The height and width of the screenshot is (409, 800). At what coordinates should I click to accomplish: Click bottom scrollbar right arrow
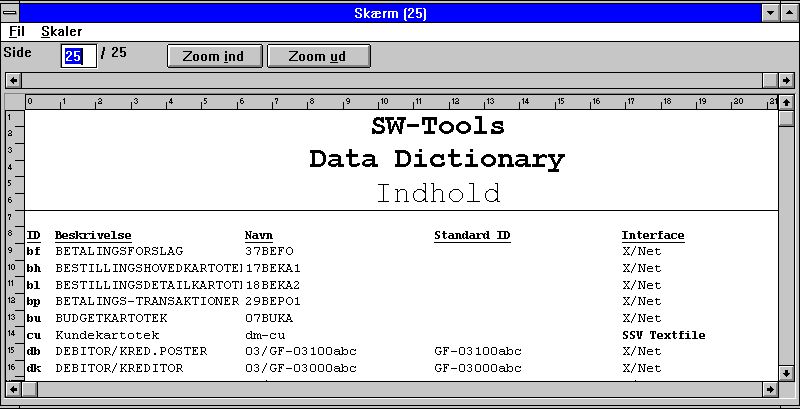(x=770, y=390)
